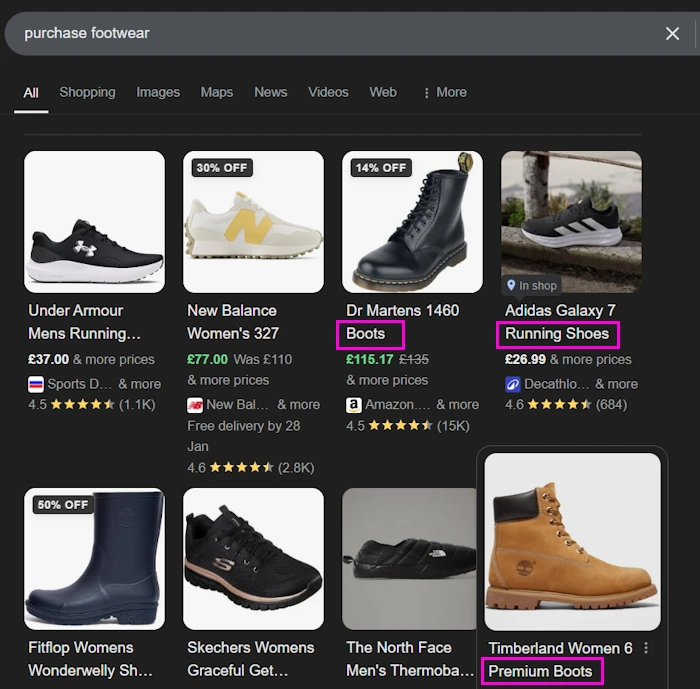The image size is (700, 689).
Task: Open Skechers Graceful shoe image
Action: [253, 559]
